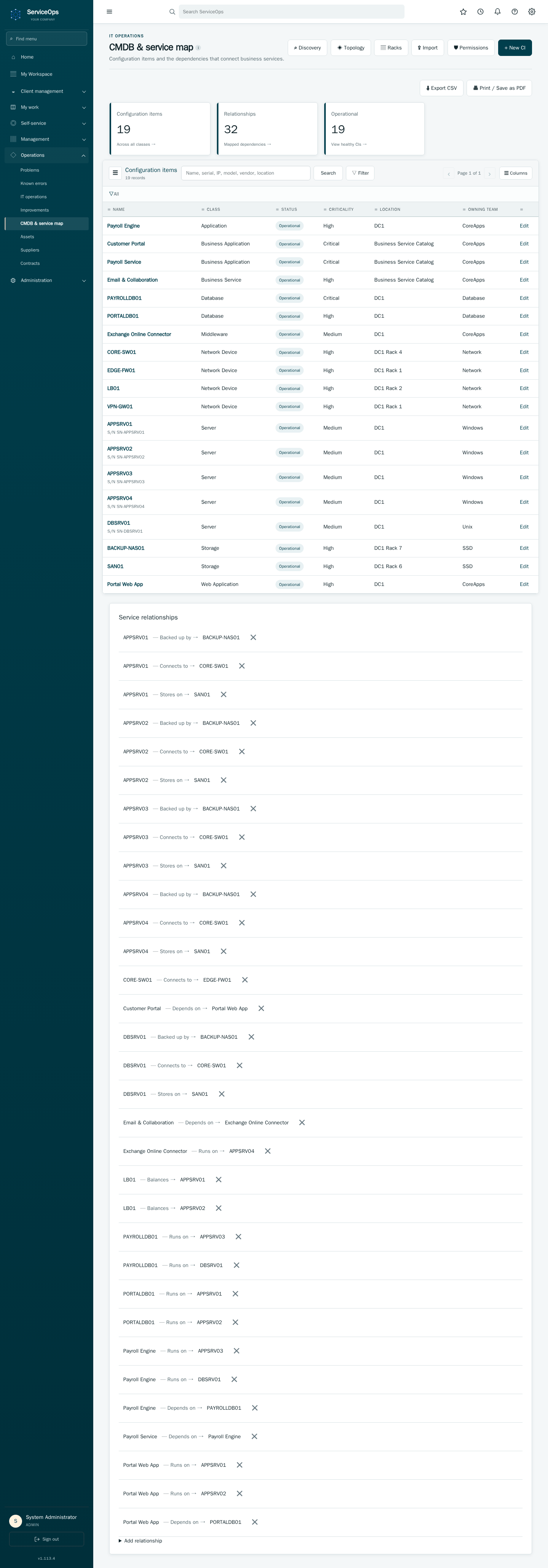This screenshot has width=548, height=1568.
Task: Remove APPSRV01 Backed up by BACKUP-NAS01 relationship
Action: coord(253,637)
